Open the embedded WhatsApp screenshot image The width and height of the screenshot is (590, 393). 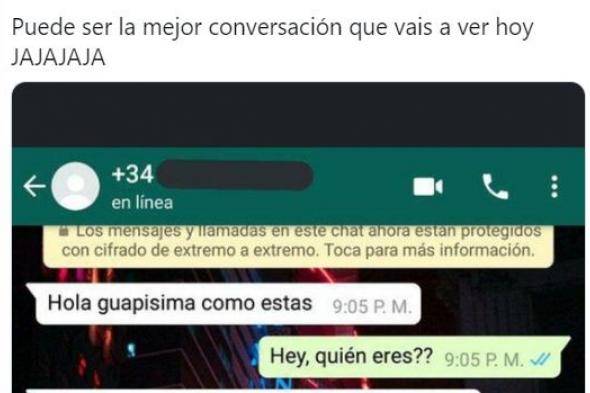tap(298, 238)
